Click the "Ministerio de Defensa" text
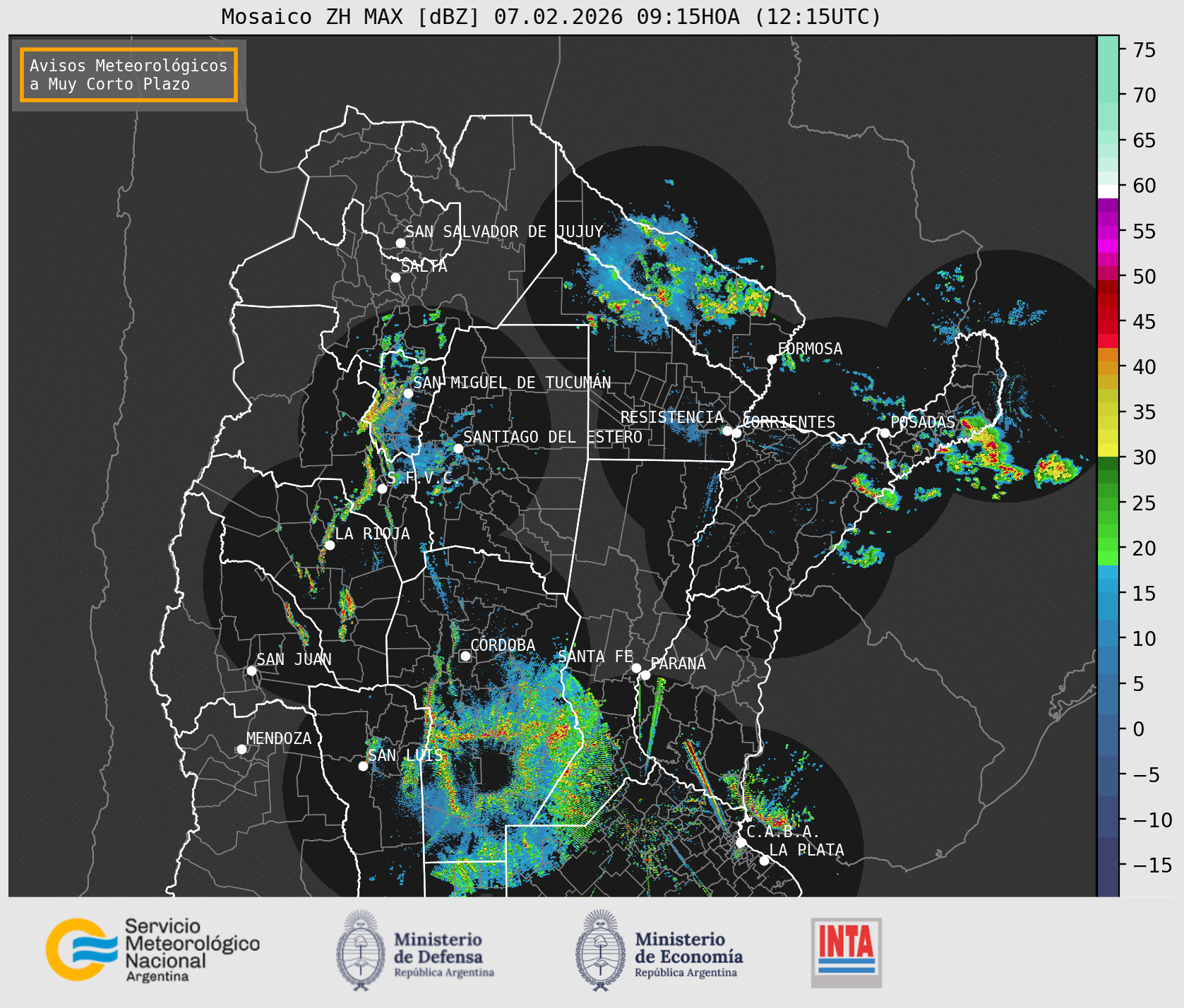Image resolution: width=1184 pixels, height=1008 pixels. [x=438, y=948]
